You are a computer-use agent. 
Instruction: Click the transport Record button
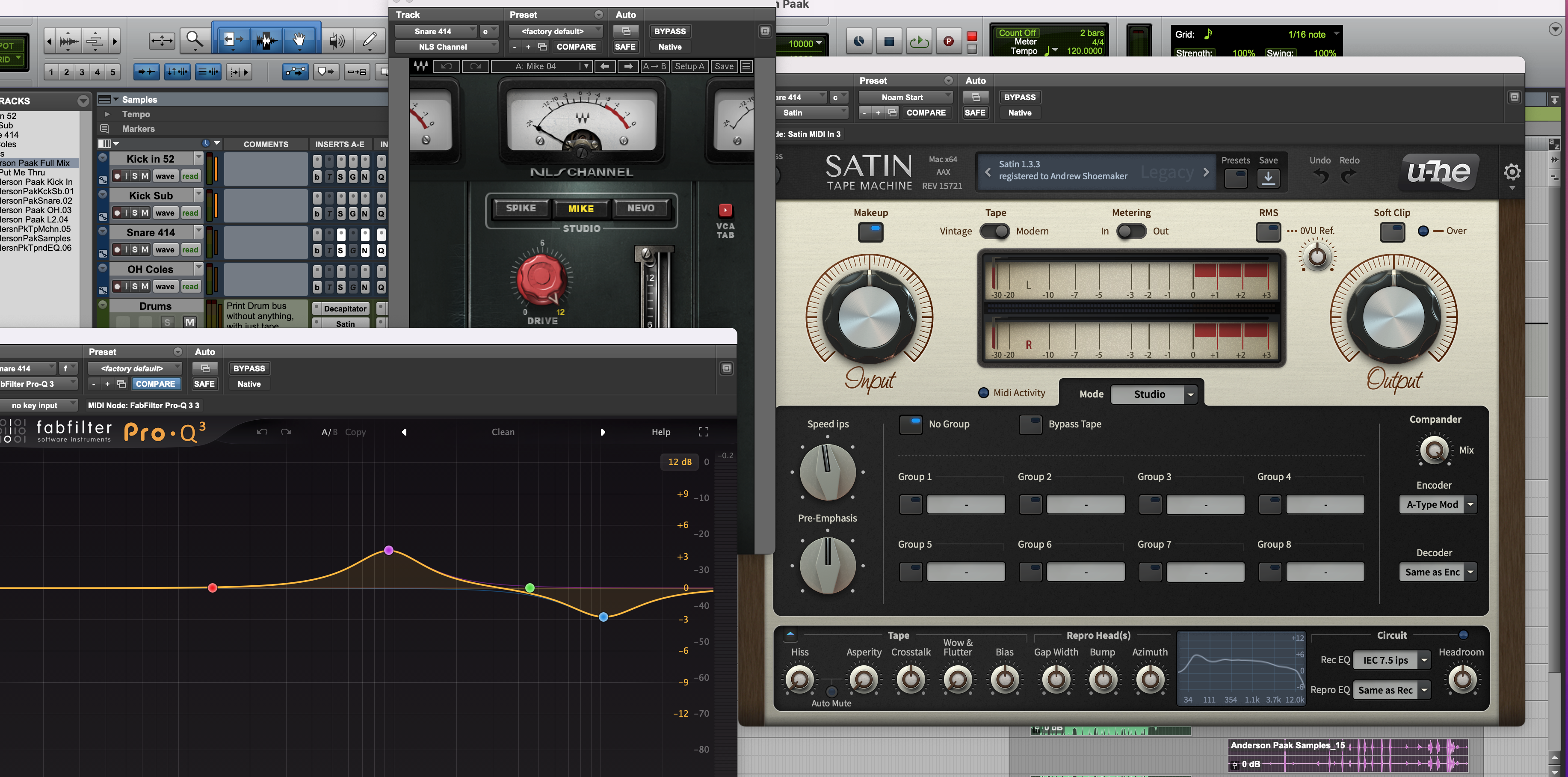tap(948, 42)
